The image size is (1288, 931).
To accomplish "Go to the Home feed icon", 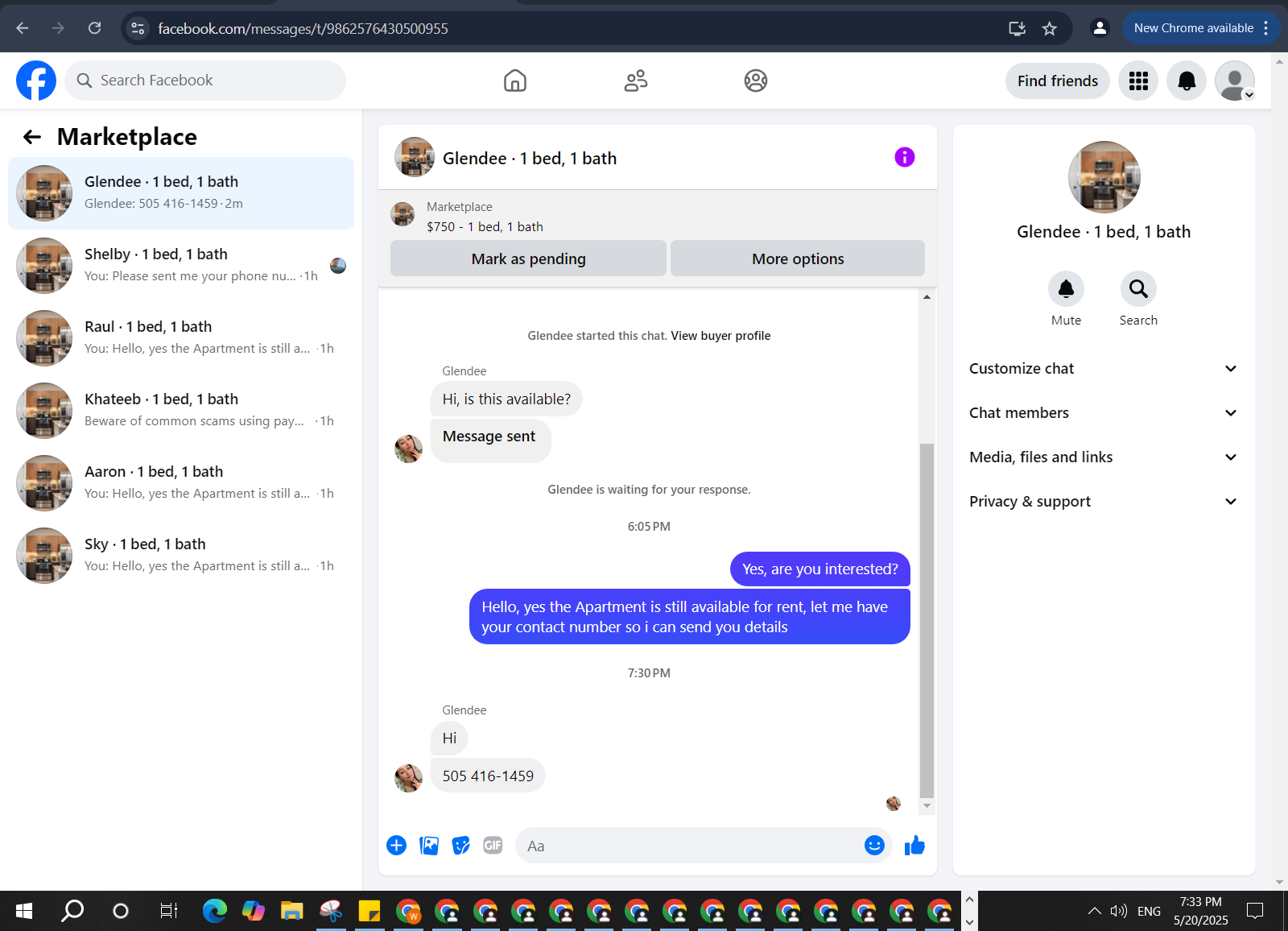I will (x=515, y=81).
